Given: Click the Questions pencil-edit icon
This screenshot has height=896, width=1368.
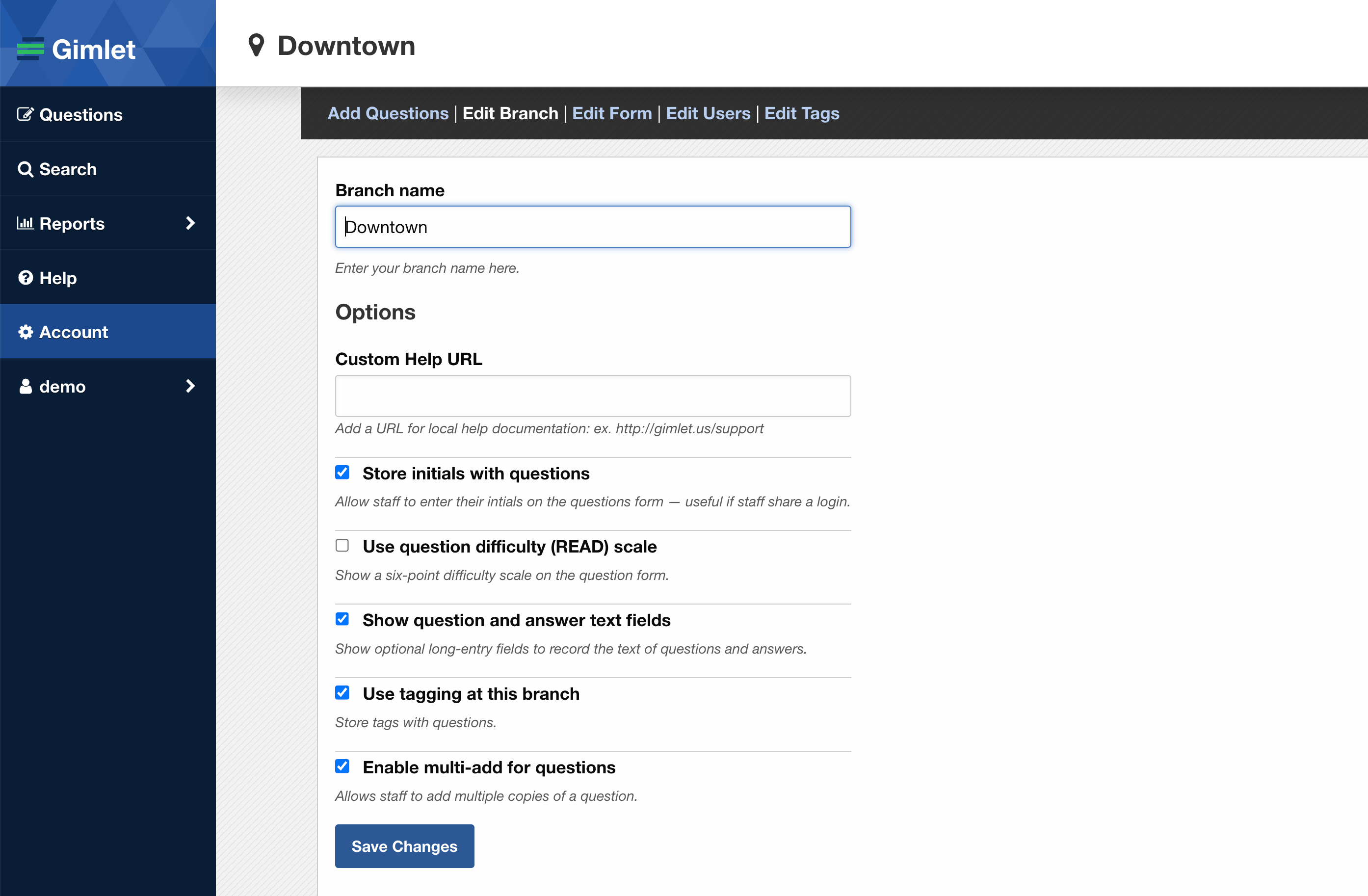Looking at the screenshot, I should (x=26, y=114).
